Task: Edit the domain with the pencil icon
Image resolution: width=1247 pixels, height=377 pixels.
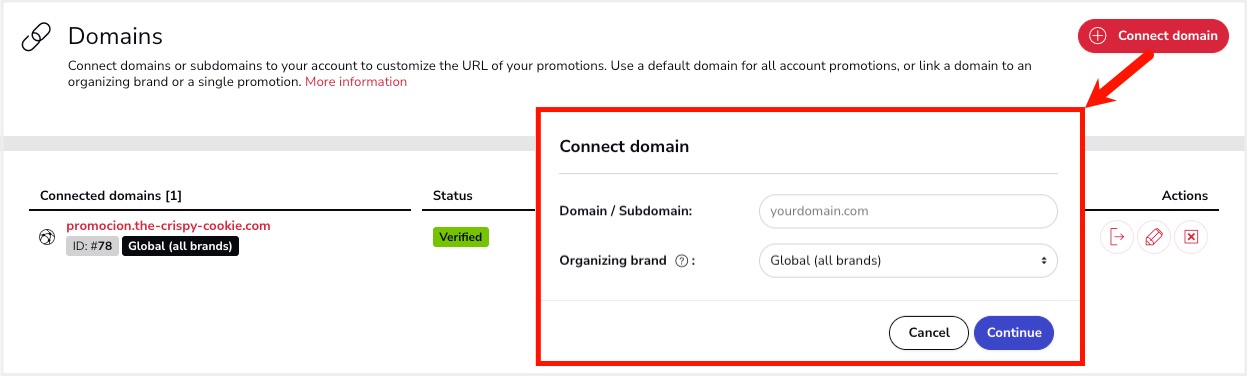Action: (x=1154, y=237)
